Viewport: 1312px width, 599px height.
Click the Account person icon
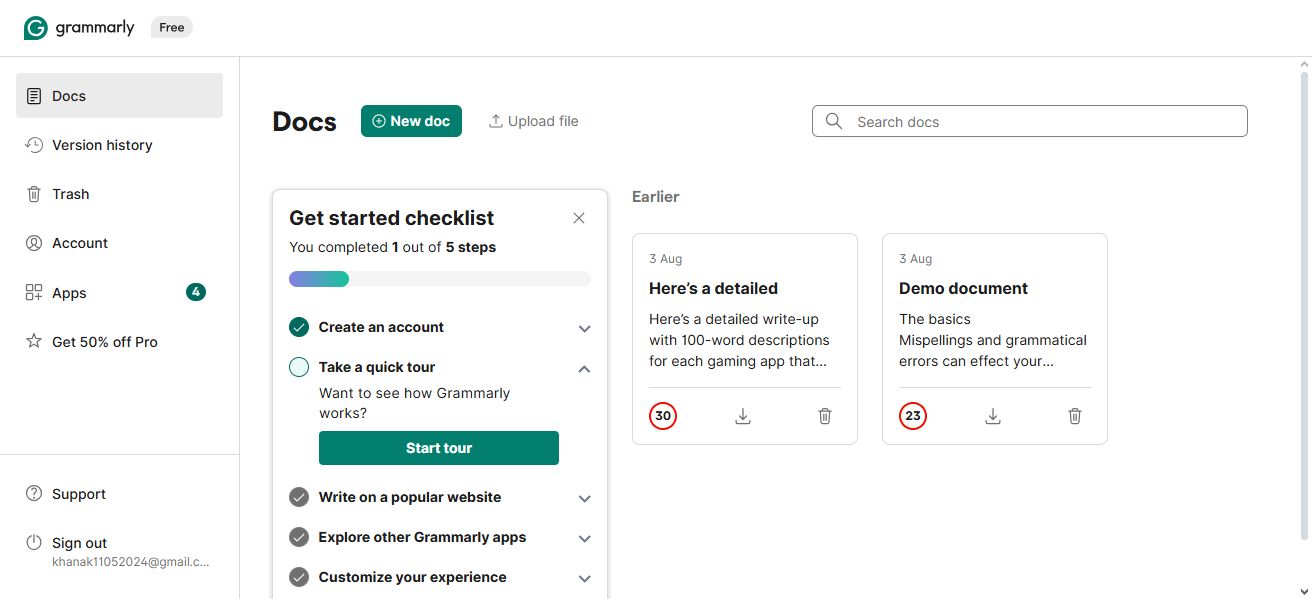(34, 243)
